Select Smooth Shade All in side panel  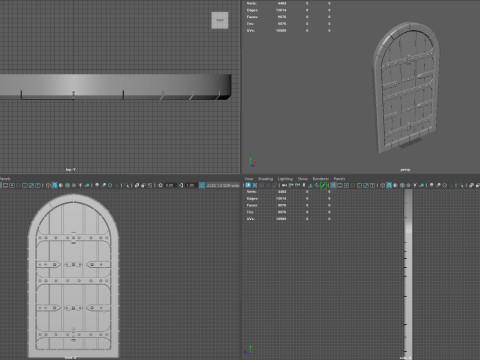tap(389, 185)
